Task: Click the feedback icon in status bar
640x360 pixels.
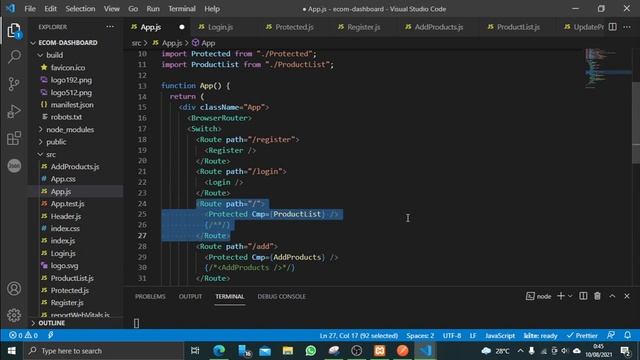Action: [611, 336]
